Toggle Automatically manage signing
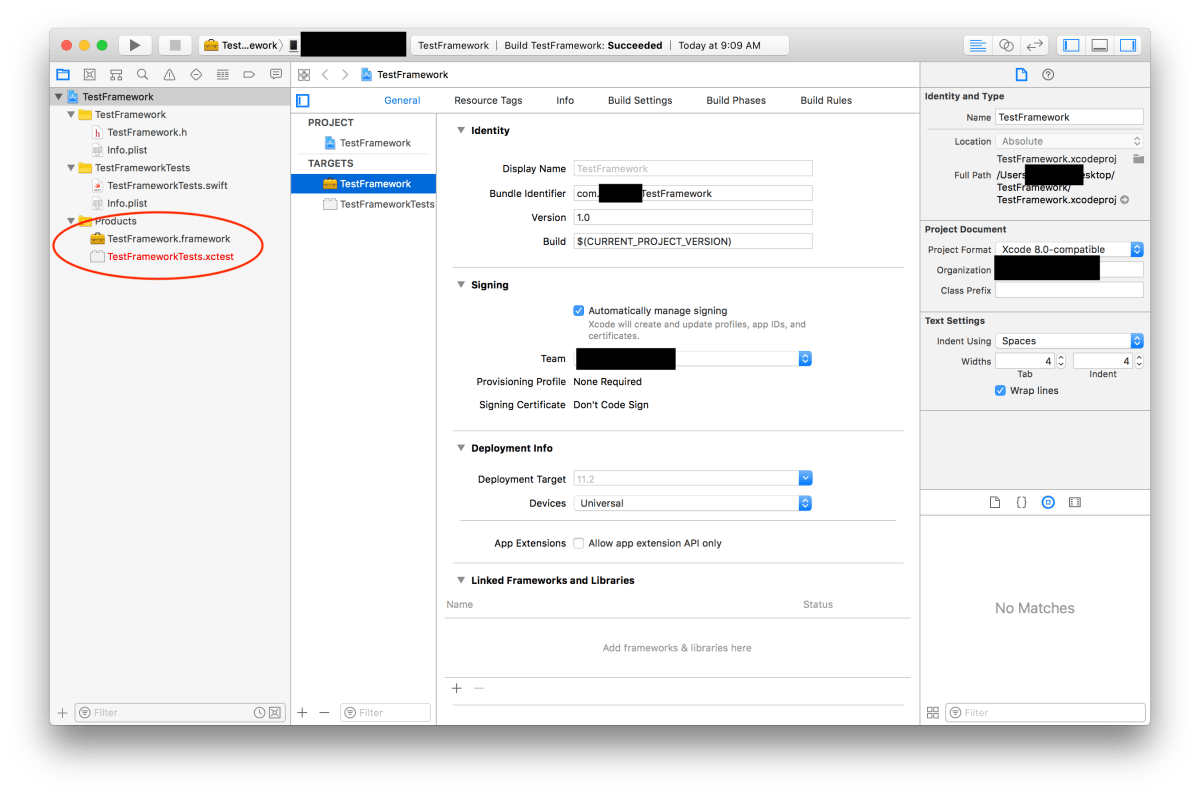The image size is (1200, 796). [579, 311]
